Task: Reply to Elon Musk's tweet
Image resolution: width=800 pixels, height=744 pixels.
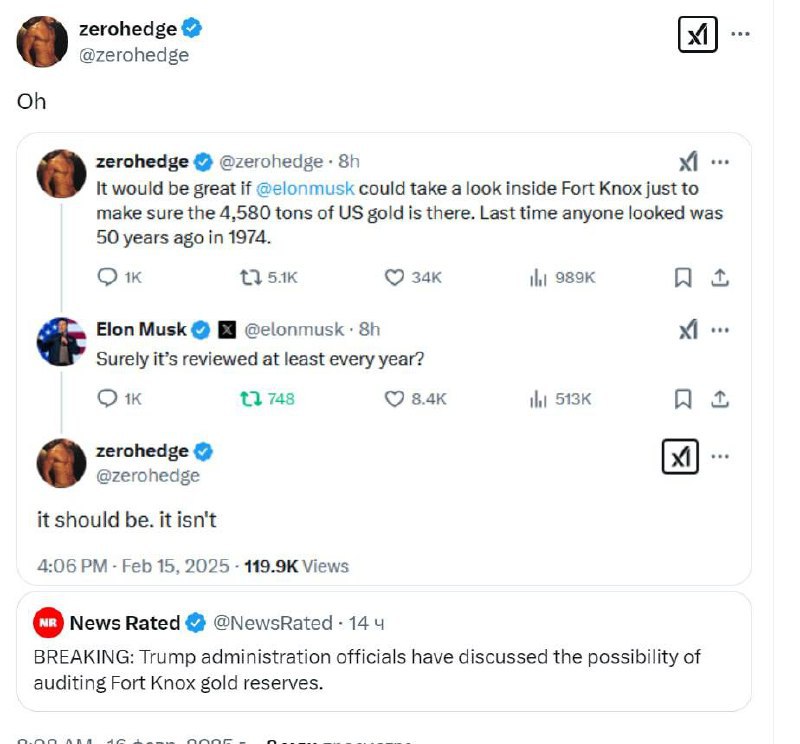Action: tap(108, 398)
